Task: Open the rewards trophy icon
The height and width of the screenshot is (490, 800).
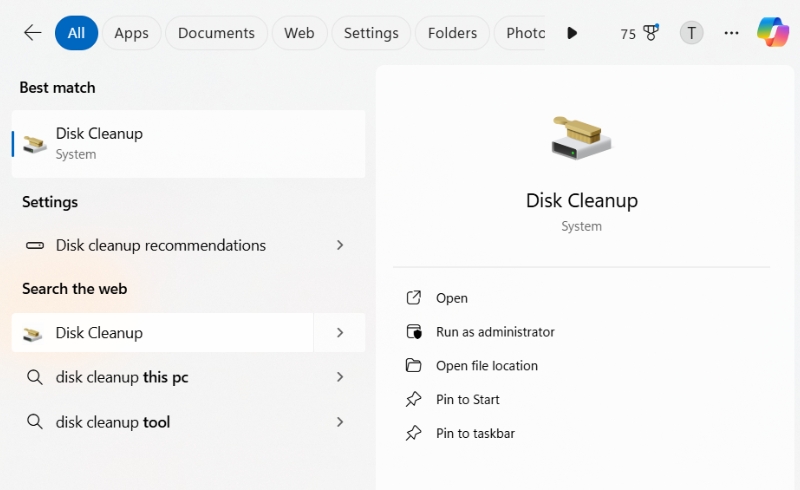Action: (651, 33)
